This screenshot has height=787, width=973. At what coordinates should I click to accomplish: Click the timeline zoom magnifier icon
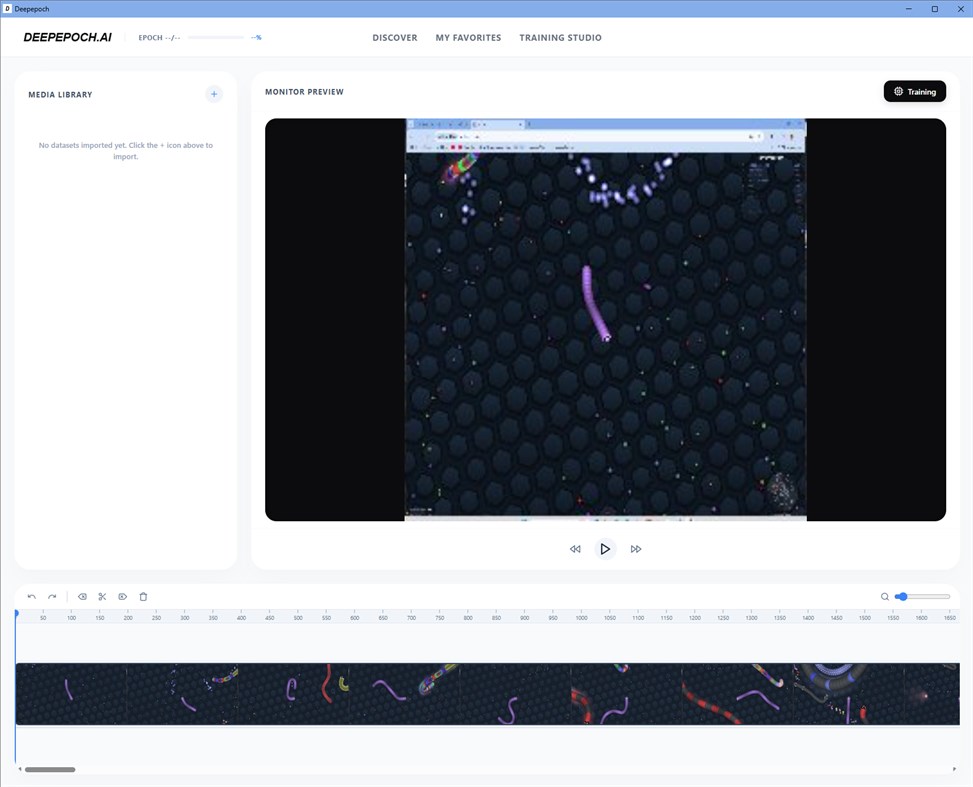[885, 596]
